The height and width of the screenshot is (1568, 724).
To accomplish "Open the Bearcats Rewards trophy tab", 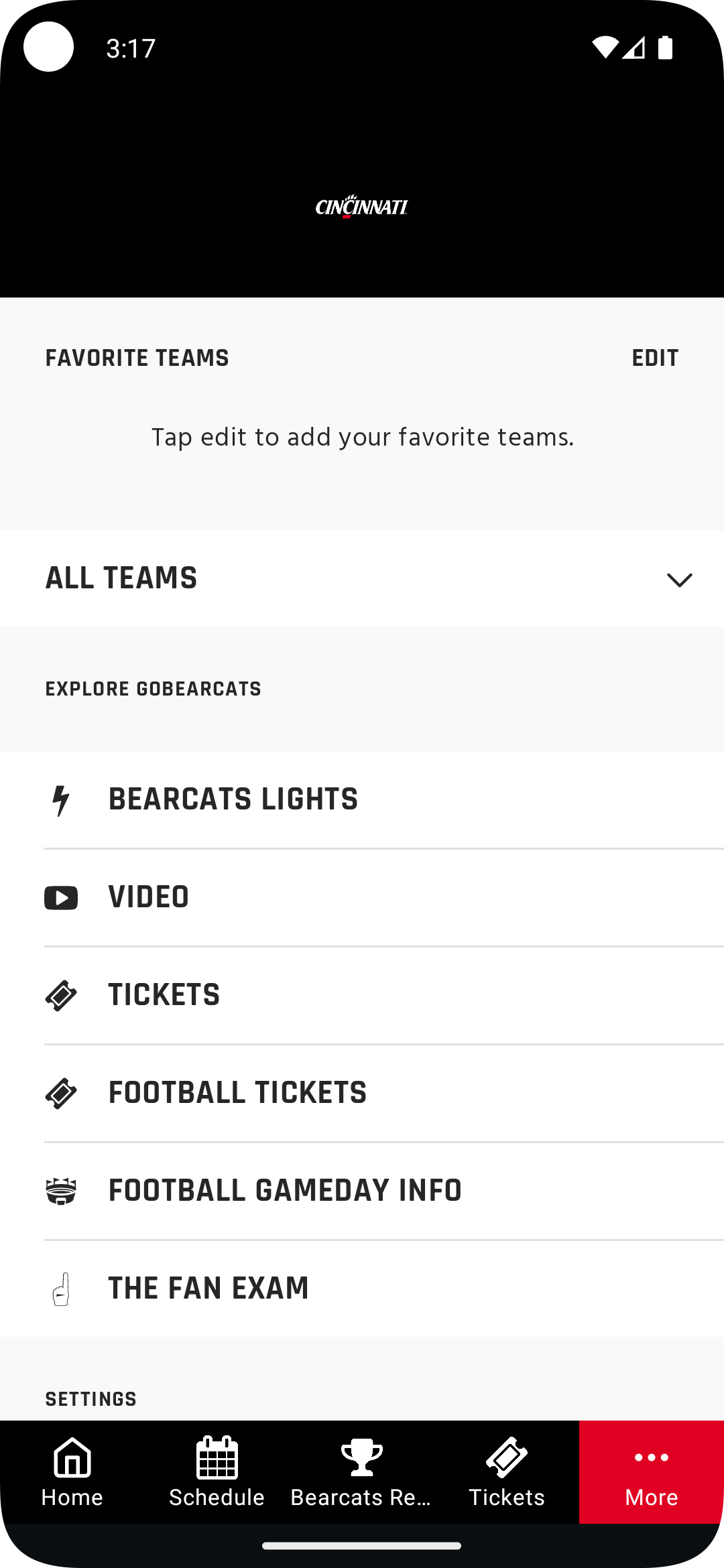I will coord(362,1472).
